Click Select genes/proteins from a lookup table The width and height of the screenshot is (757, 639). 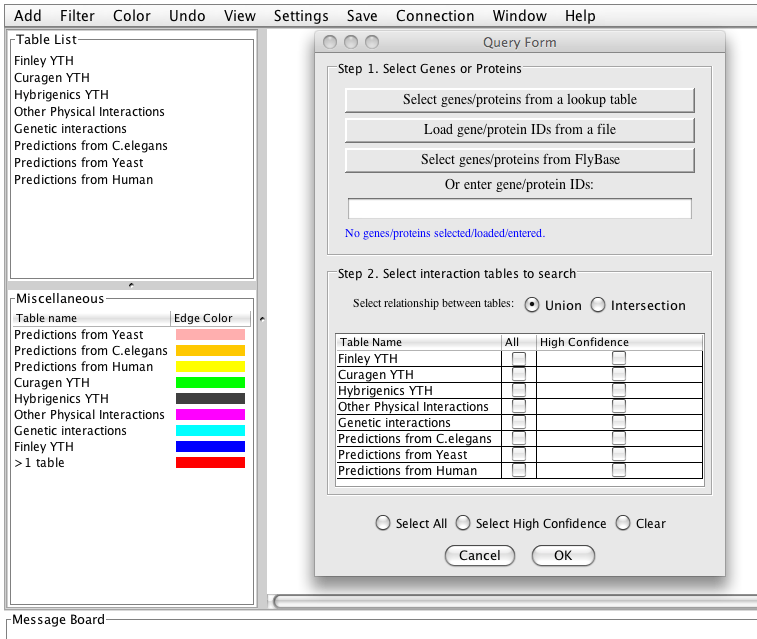click(519, 100)
